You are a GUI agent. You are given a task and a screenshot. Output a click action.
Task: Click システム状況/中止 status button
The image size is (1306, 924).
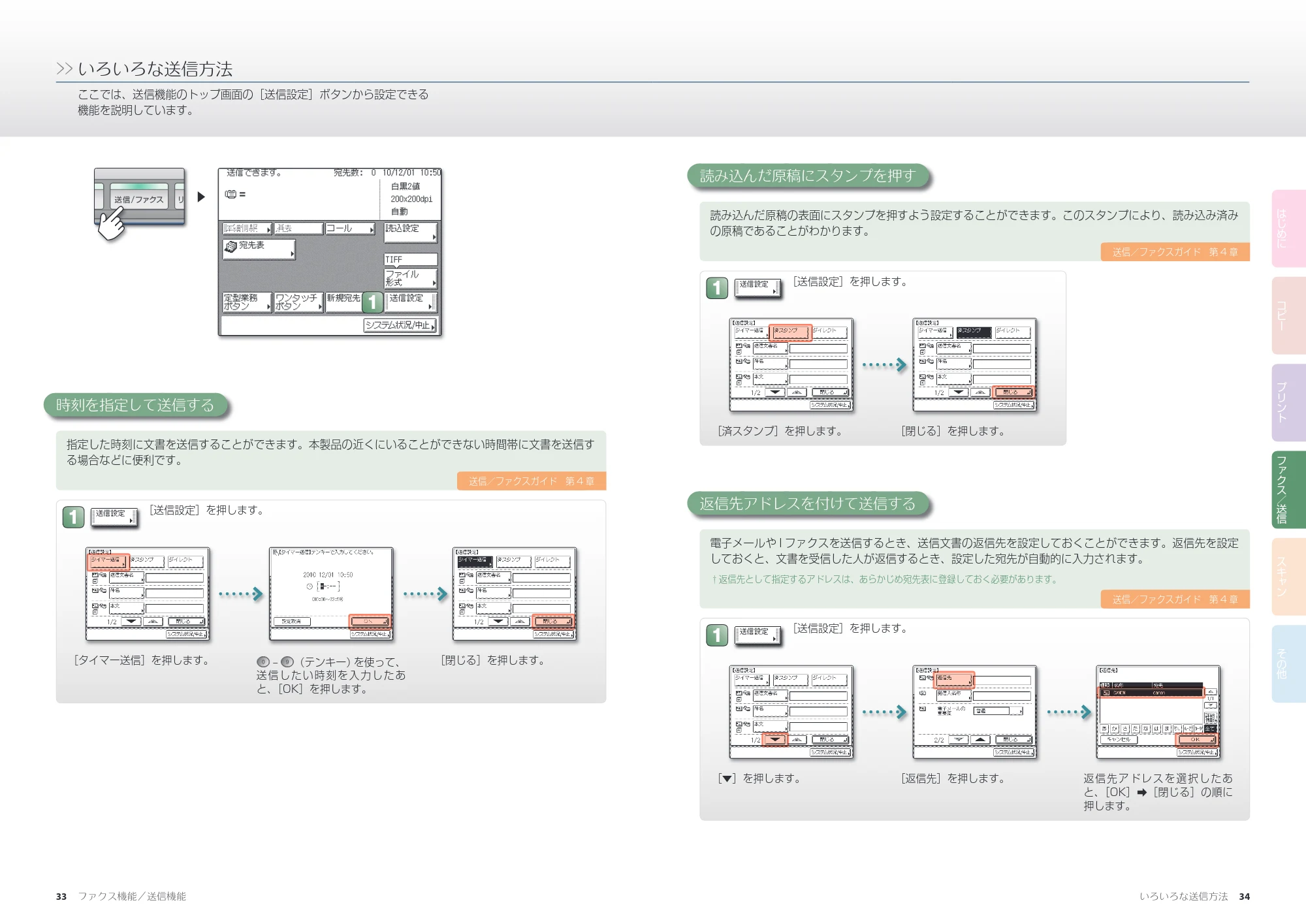coord(400,325)
